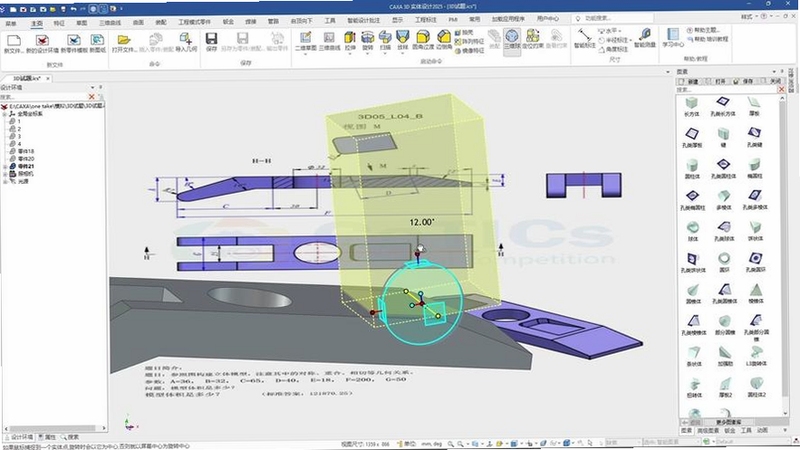Open the Sketch dropdown arrow below 二维草图
This screenshot has height=450, width=800.
pyautogui.click(x=305, y=53)
